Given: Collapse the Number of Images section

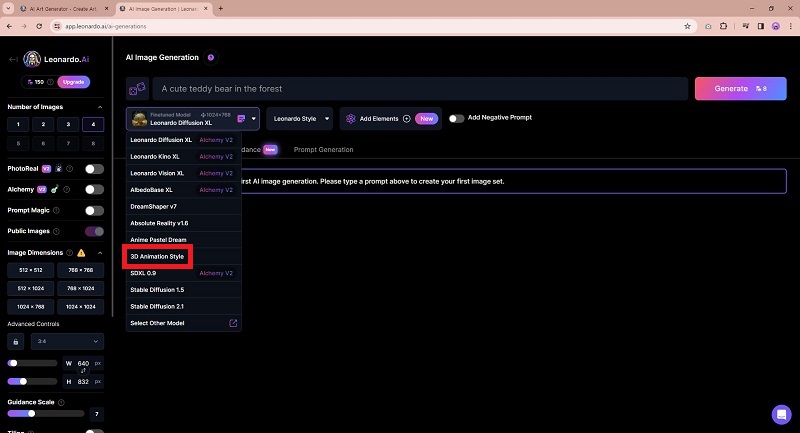Looking at the screenshot, I should 100,107.
